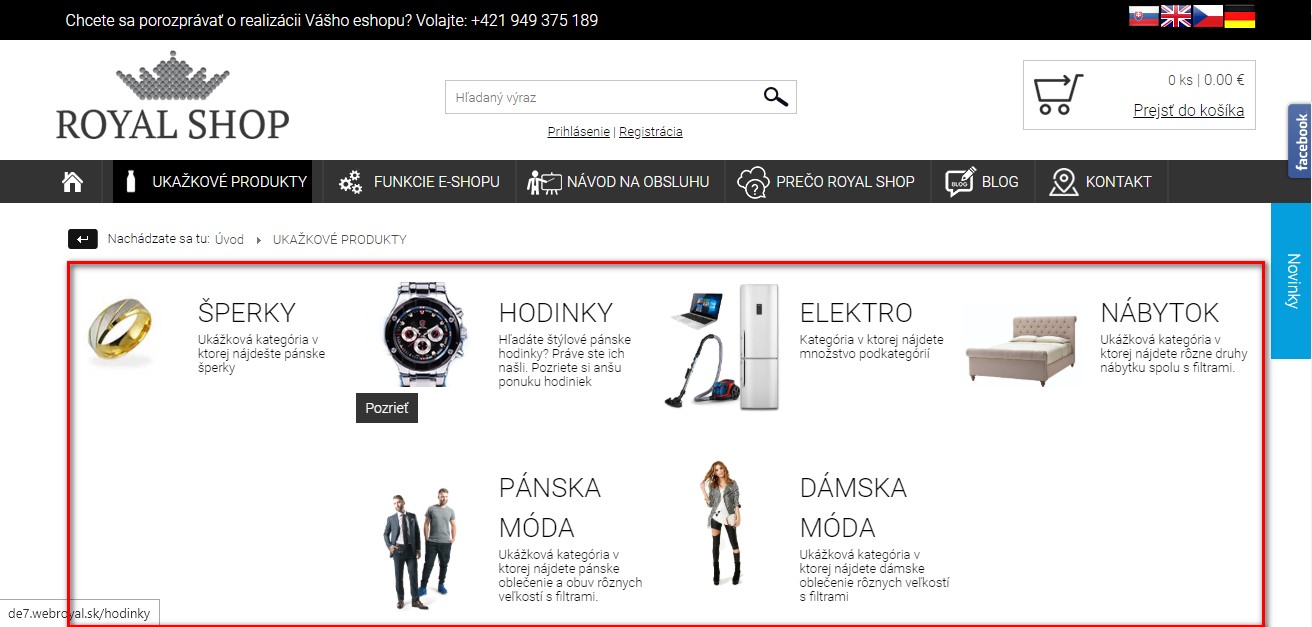The image size is (1312, 627).
Task: Open the BLOG menu item
Action: pyautogui.click(x=982, y=182)
